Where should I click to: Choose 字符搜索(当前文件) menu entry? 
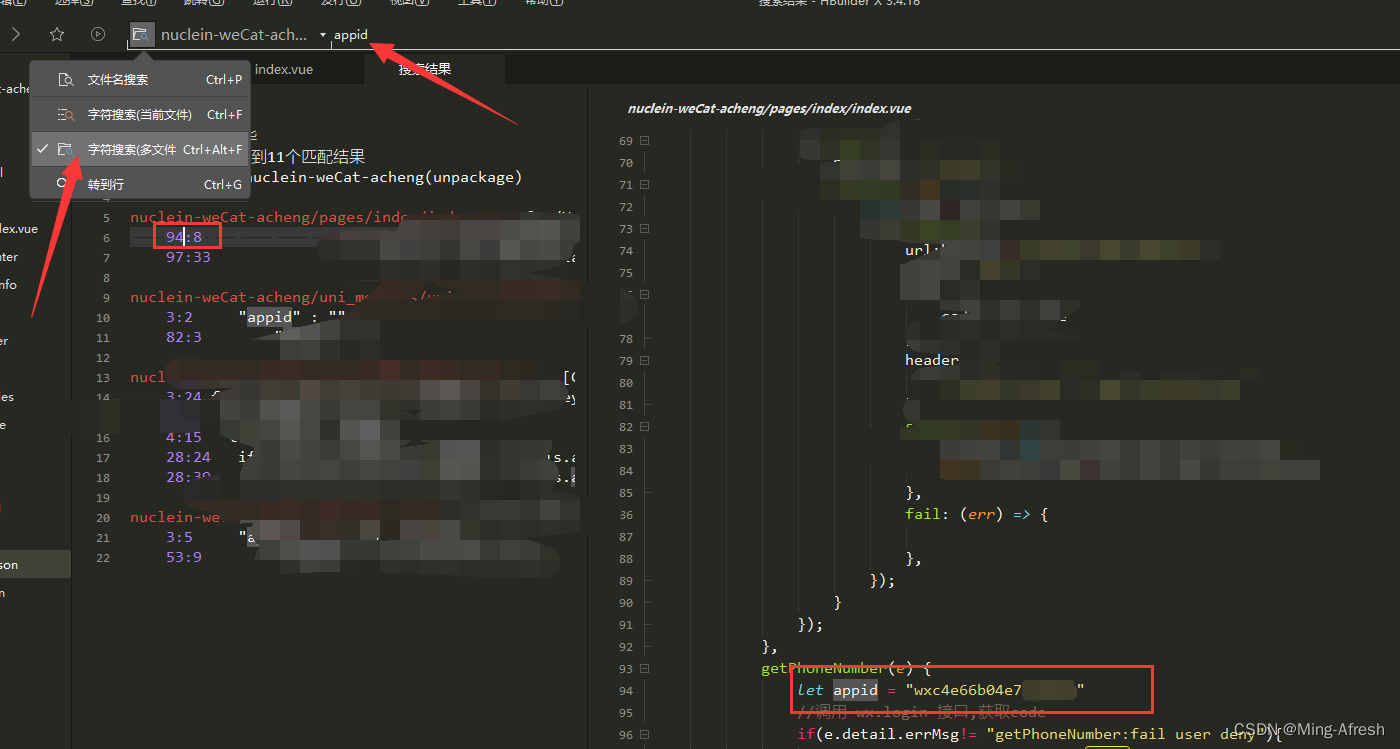click(140, 115)
